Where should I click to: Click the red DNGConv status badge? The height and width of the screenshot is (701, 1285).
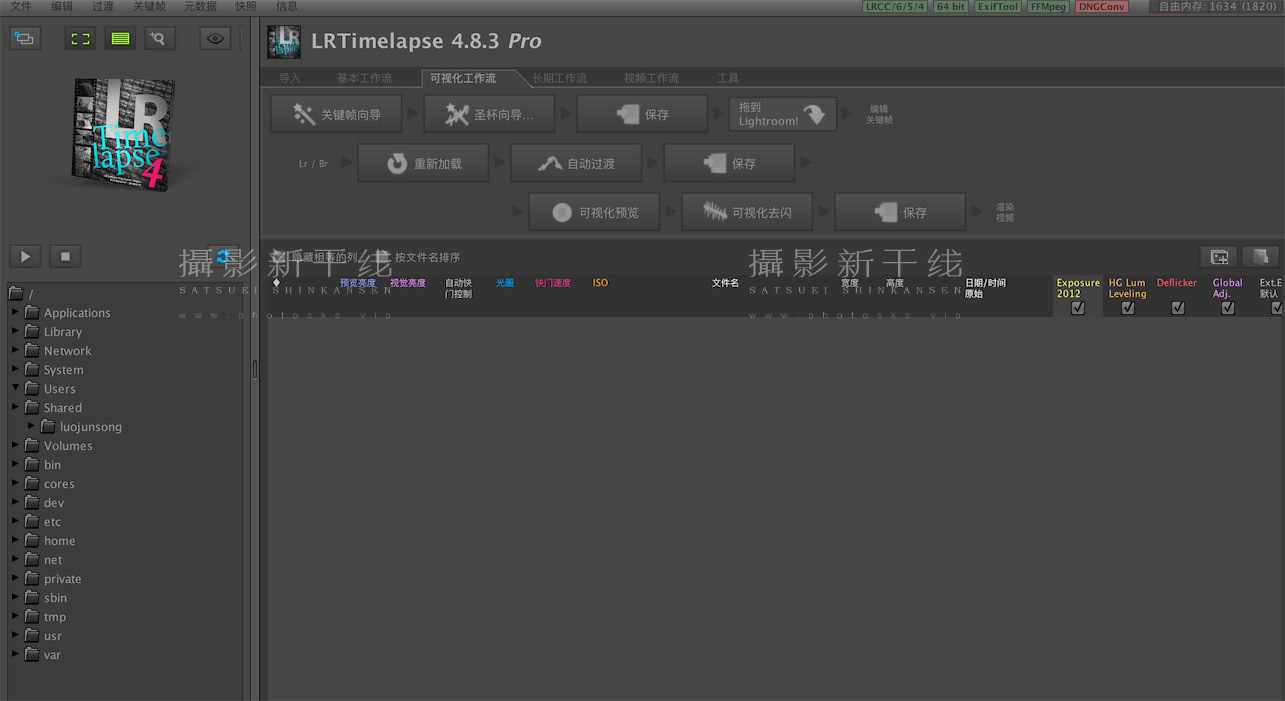click(x=1102, y=7)
